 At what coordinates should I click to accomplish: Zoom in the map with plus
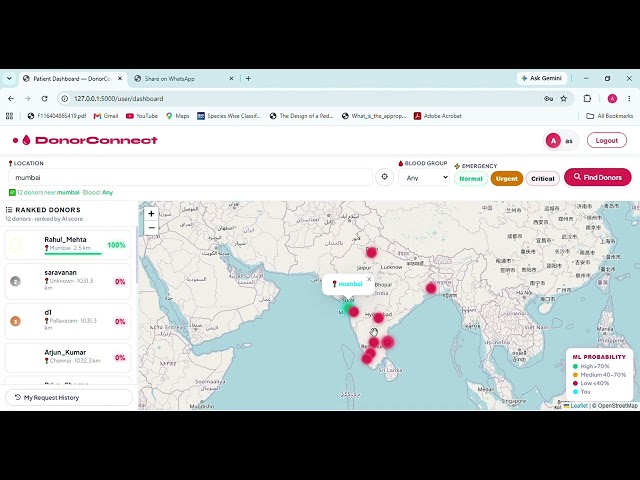tap(151, 213)
